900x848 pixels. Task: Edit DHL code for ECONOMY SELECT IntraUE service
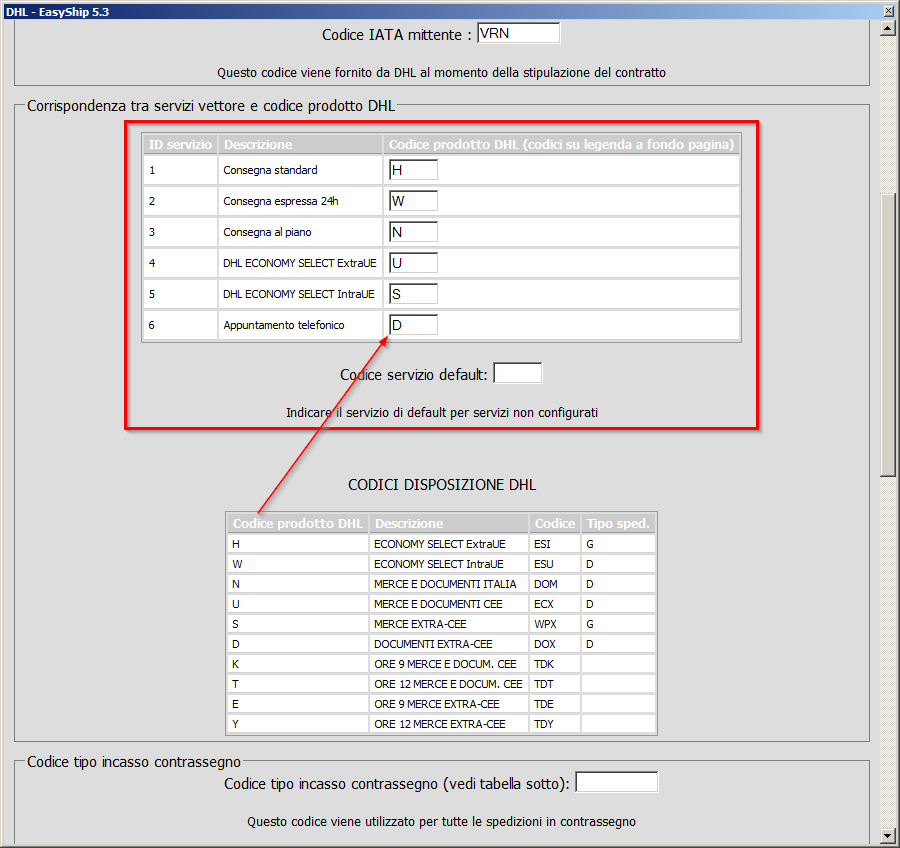click(413, 294)
